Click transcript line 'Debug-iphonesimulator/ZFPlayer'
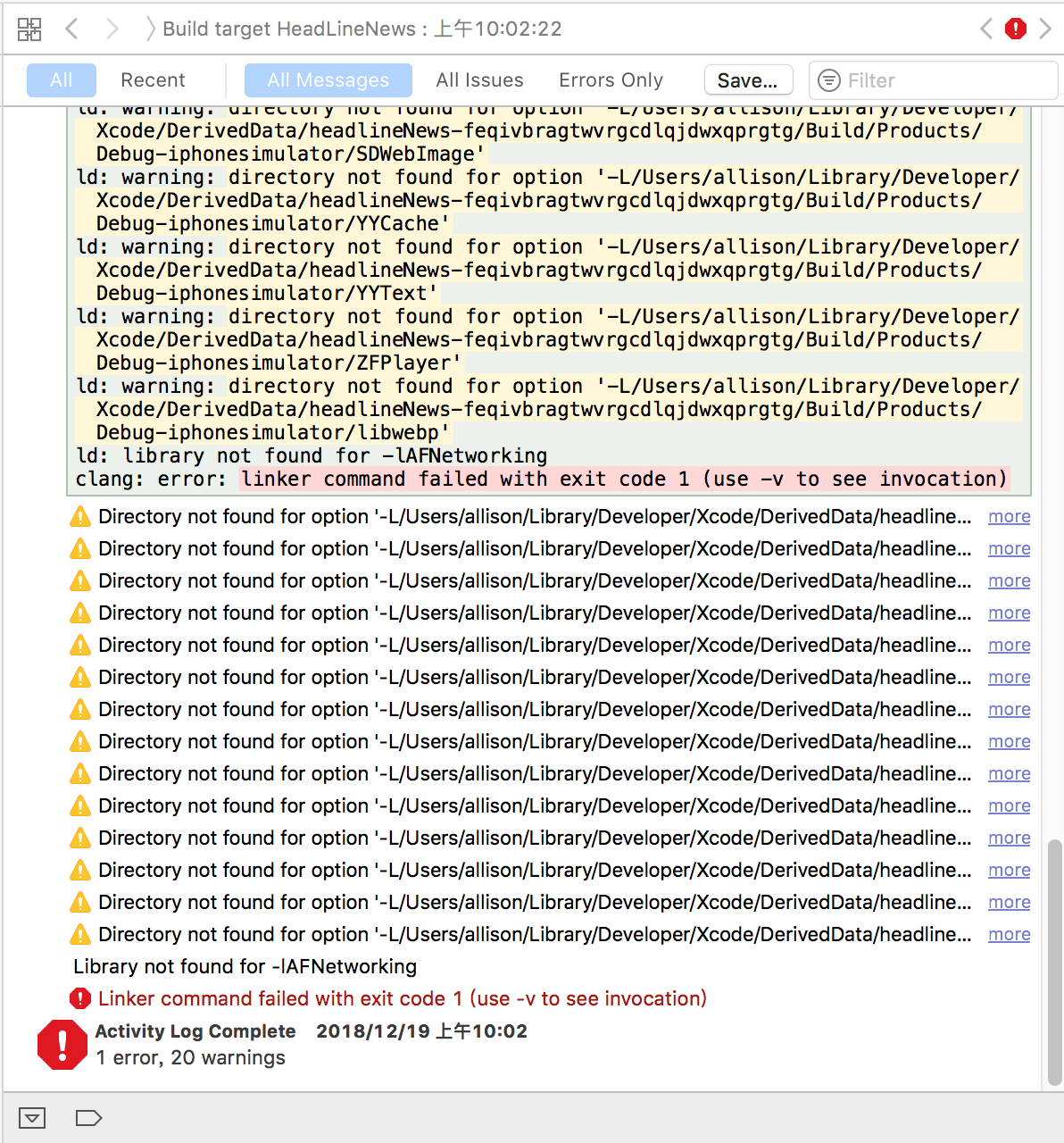1064x1143 pixels. (x=278, y=363)
